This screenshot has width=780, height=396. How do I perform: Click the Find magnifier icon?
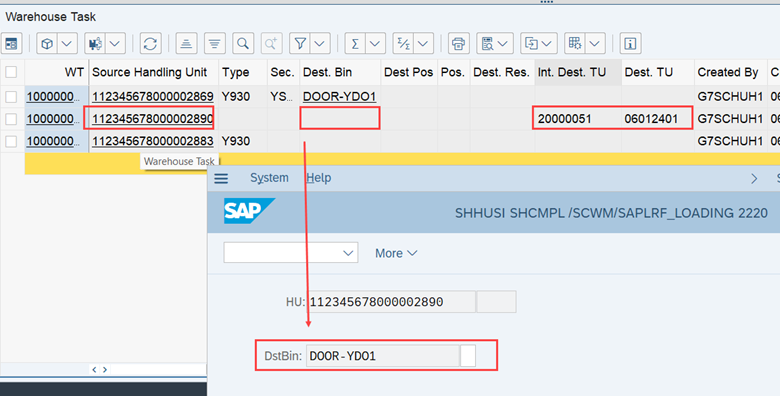click(243, 44)
